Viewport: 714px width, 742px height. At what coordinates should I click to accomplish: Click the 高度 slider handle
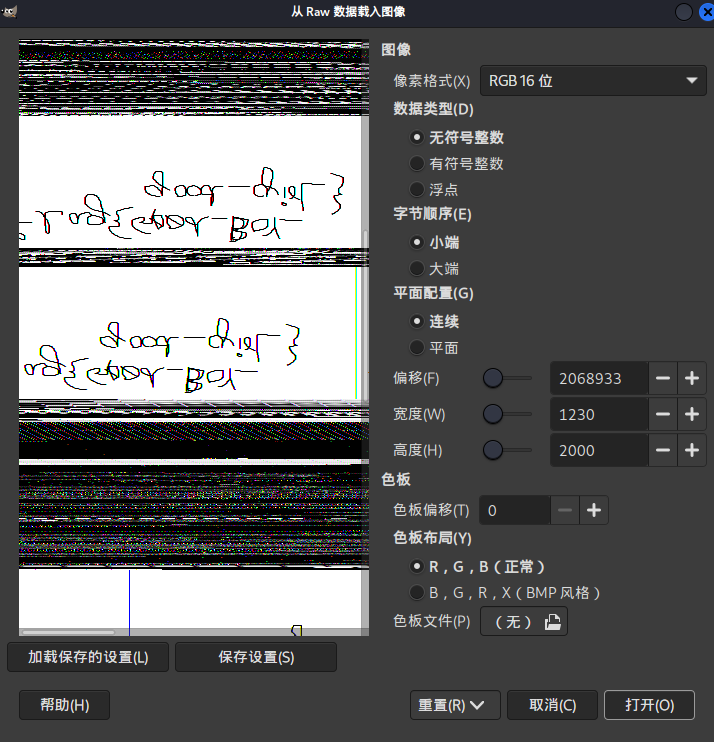[x=493, y=450]
